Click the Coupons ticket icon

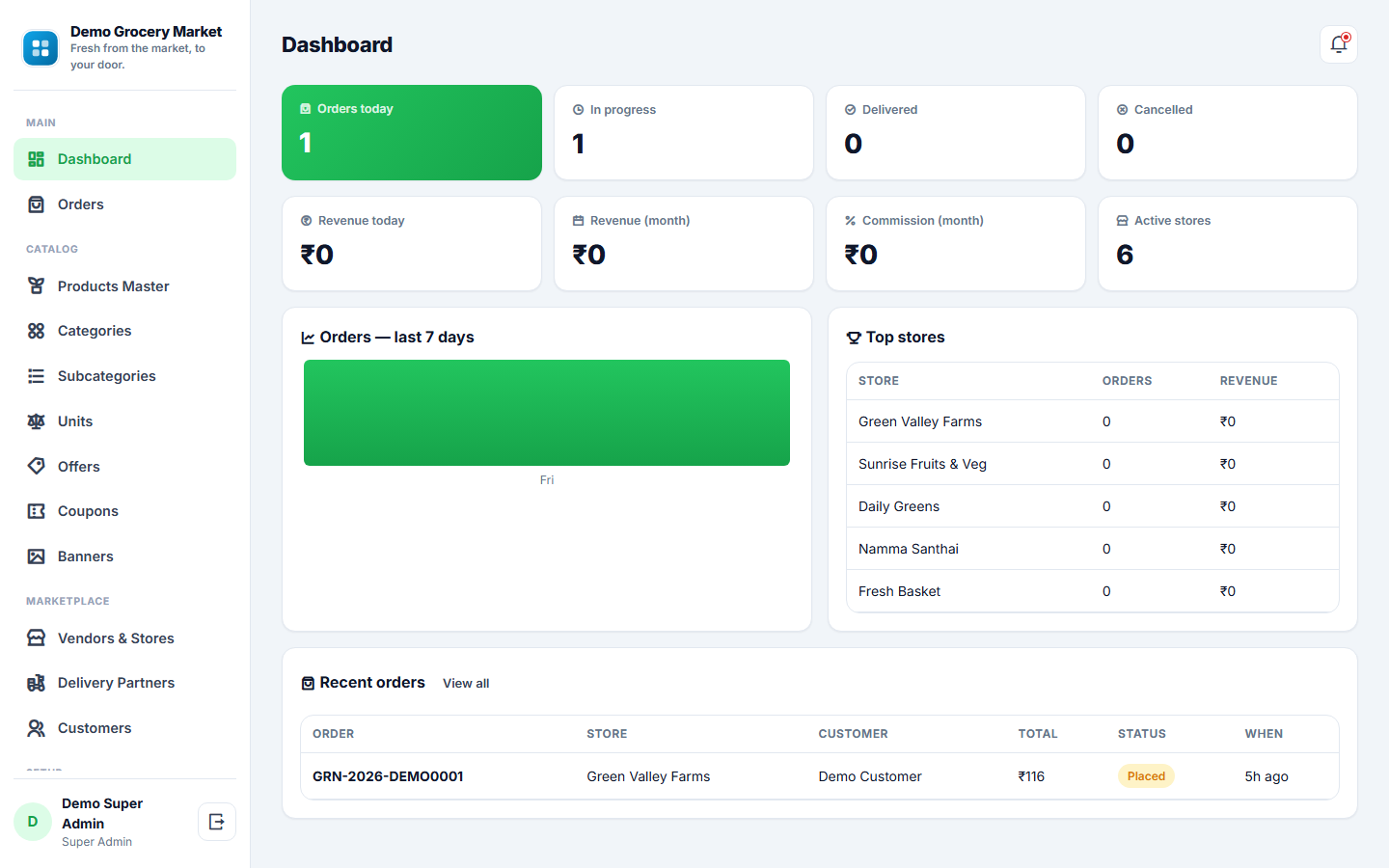coord(37,511)
